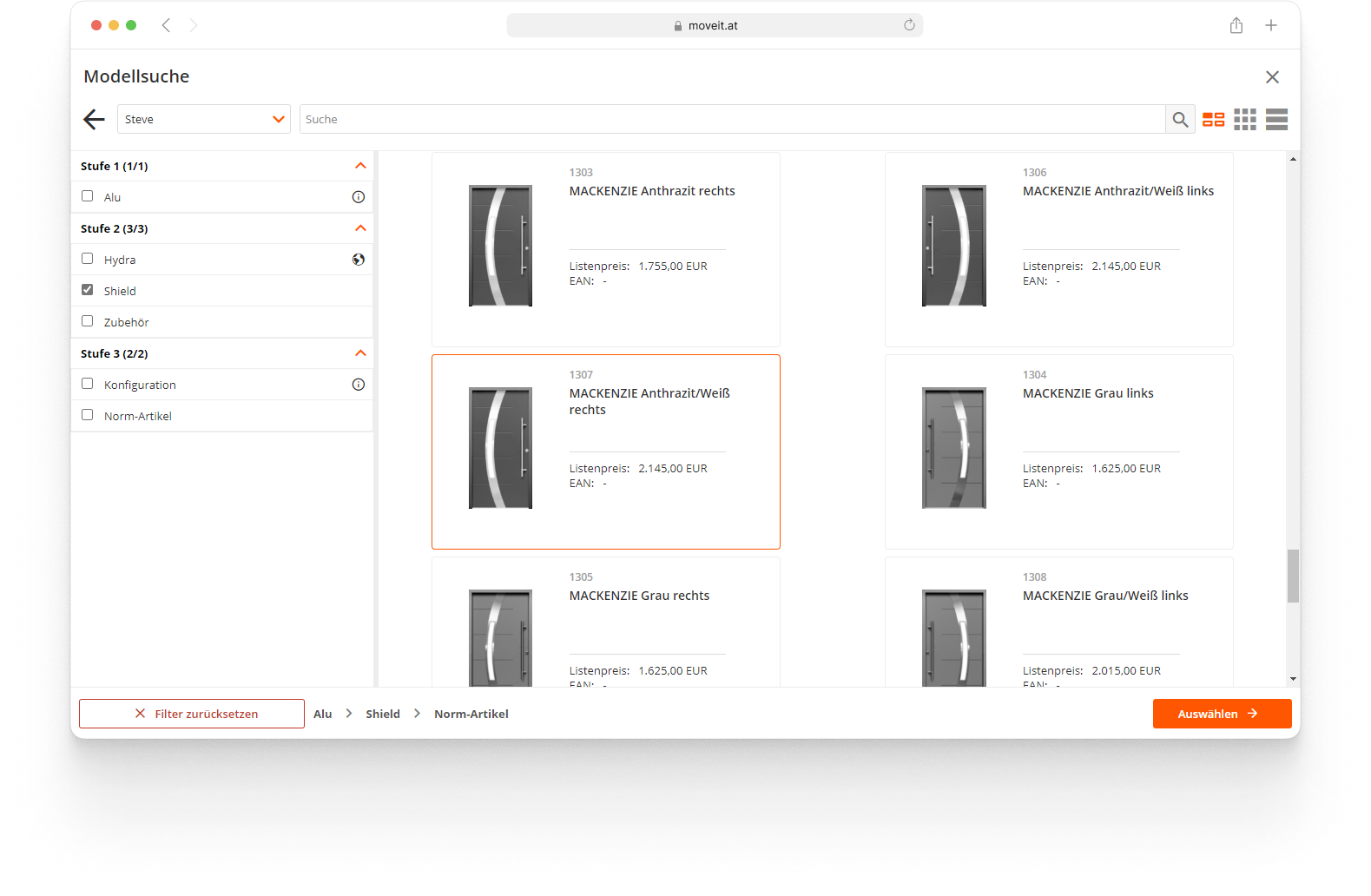
Task: Select the 1306 Anthrazit/Weiß links door image
Action: click(x=954, y=246)
